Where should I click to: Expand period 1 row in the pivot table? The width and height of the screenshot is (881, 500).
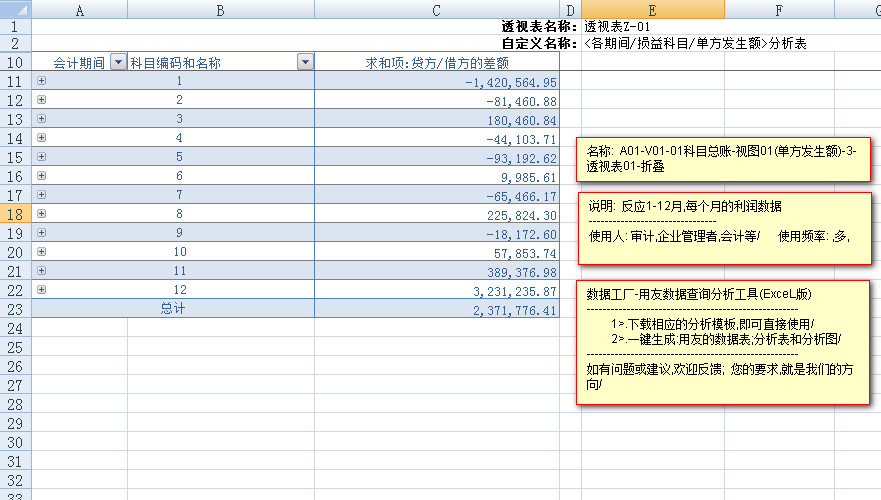tap(41, 81)
